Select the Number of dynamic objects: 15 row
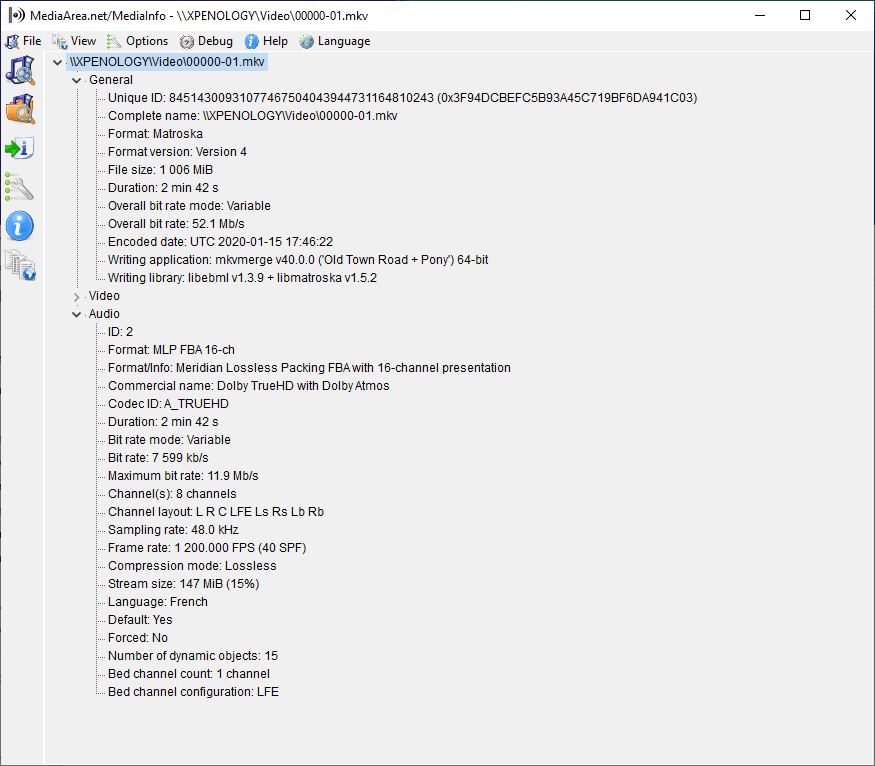875x766 pixels. coord(193,656)
